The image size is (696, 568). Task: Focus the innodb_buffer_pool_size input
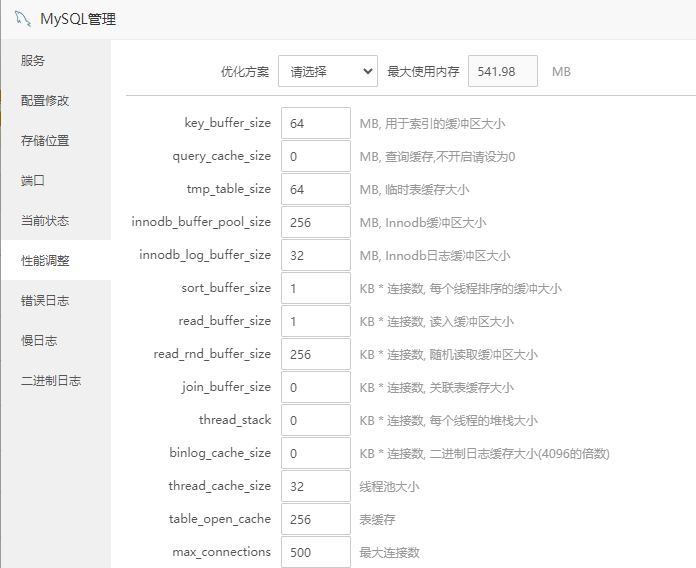316,222
